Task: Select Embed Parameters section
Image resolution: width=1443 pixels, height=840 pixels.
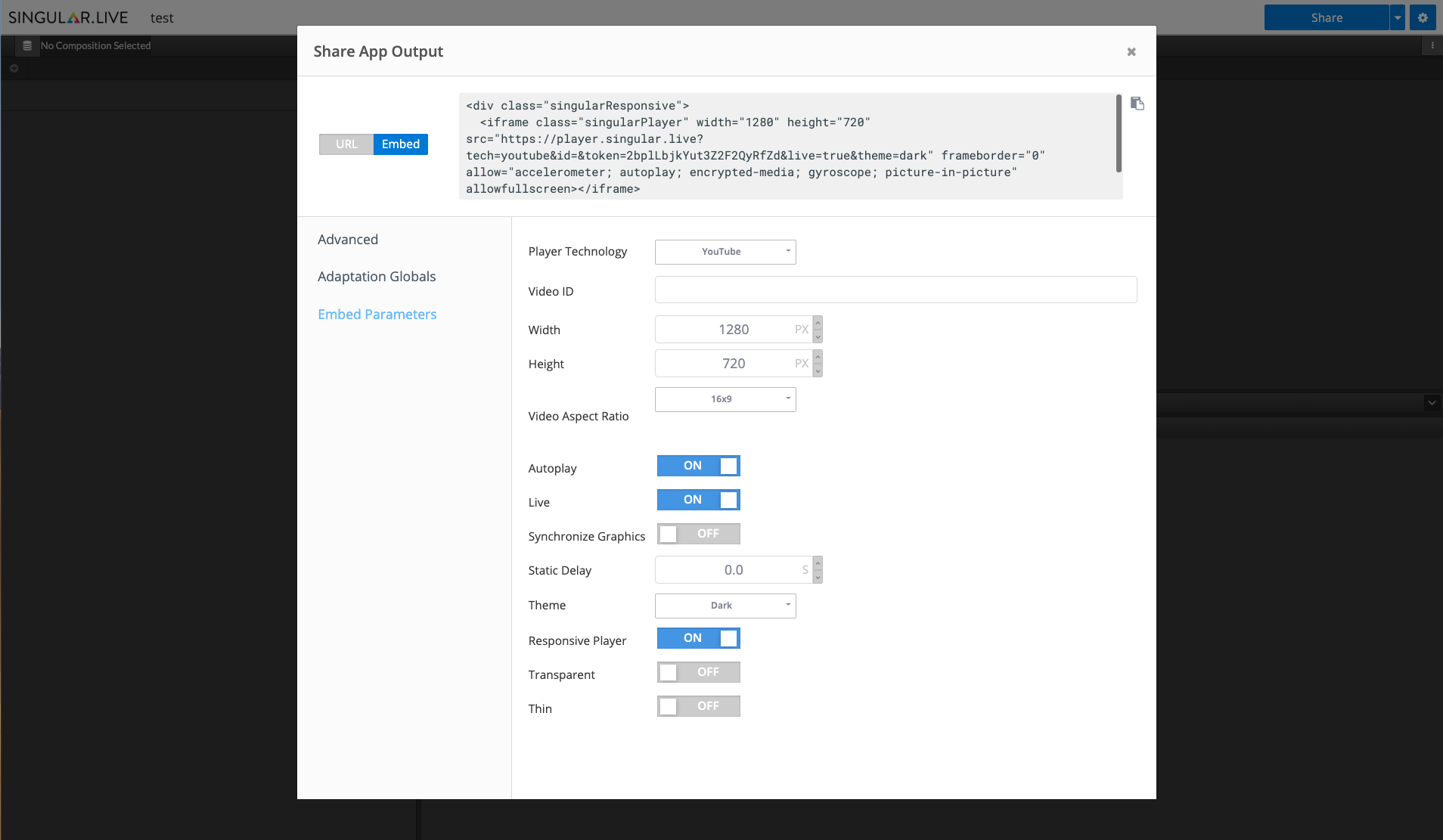Action: (377, 315)
